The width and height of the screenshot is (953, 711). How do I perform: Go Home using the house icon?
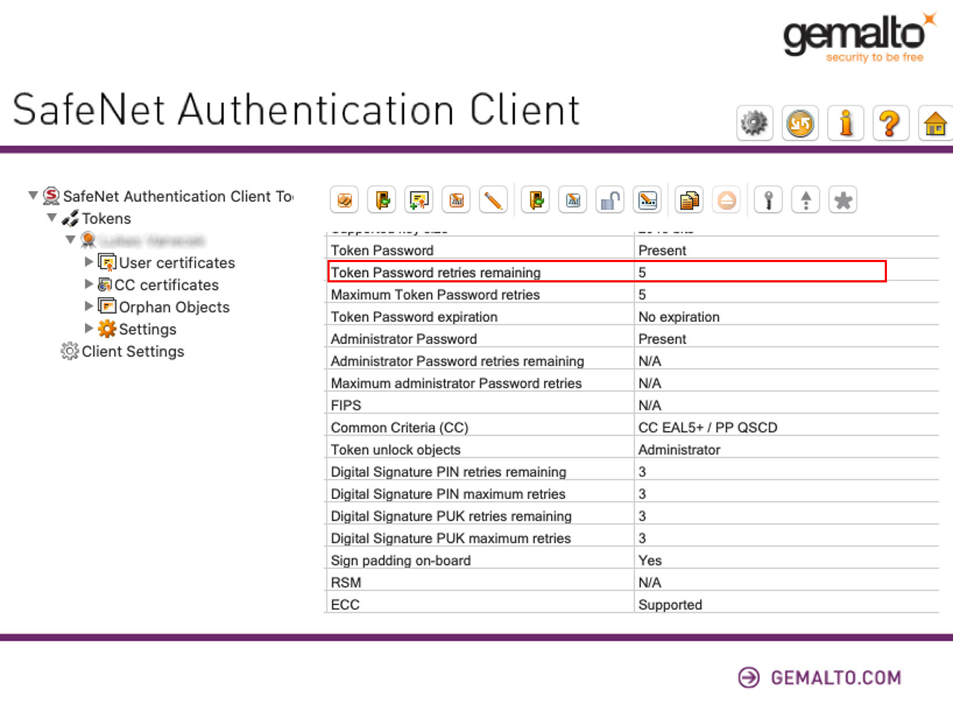[x=935, y=123]
